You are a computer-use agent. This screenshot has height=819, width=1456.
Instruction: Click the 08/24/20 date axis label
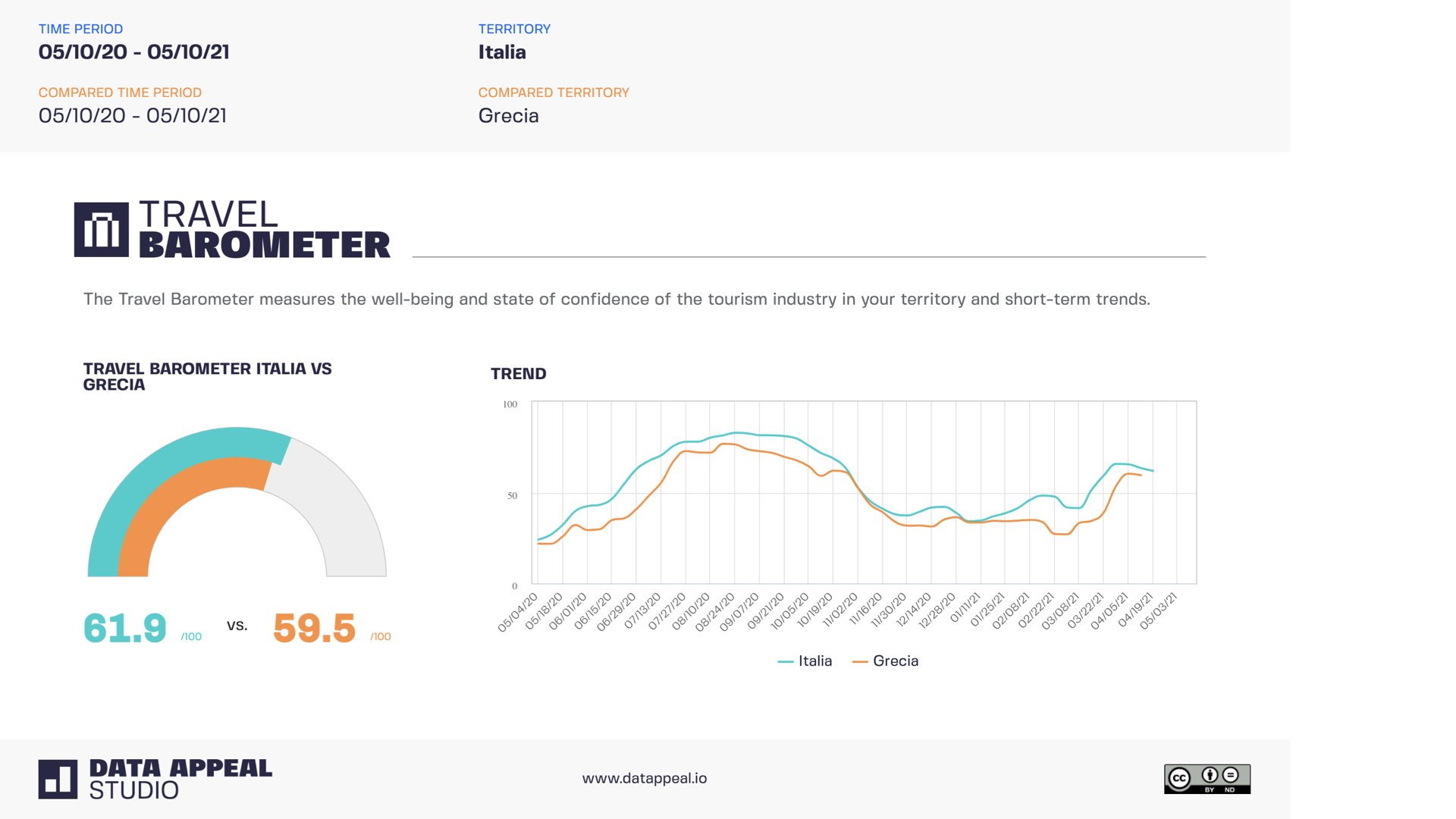point(716,611)
